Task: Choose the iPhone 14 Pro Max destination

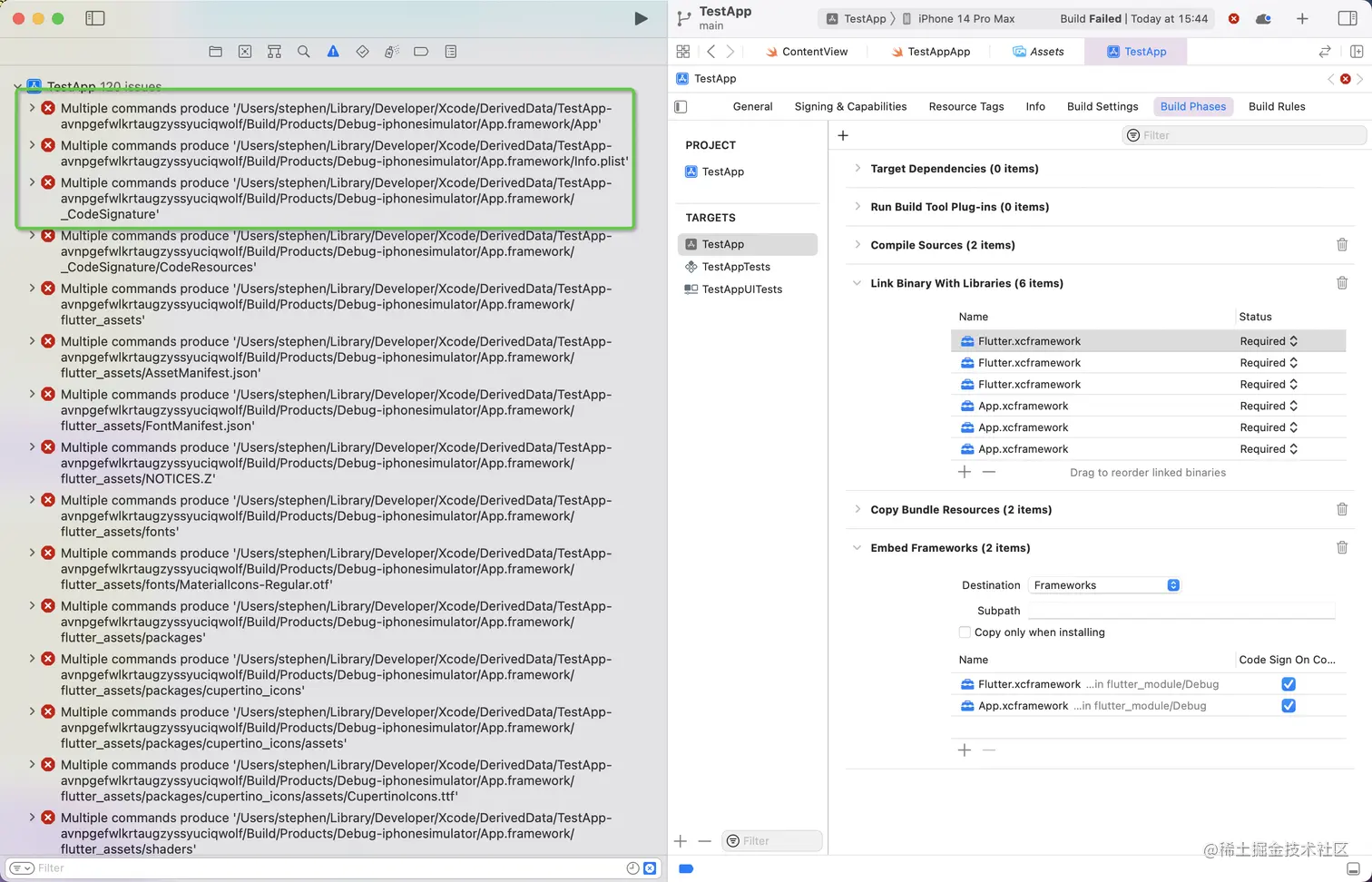Action: (x=958, y=18)
